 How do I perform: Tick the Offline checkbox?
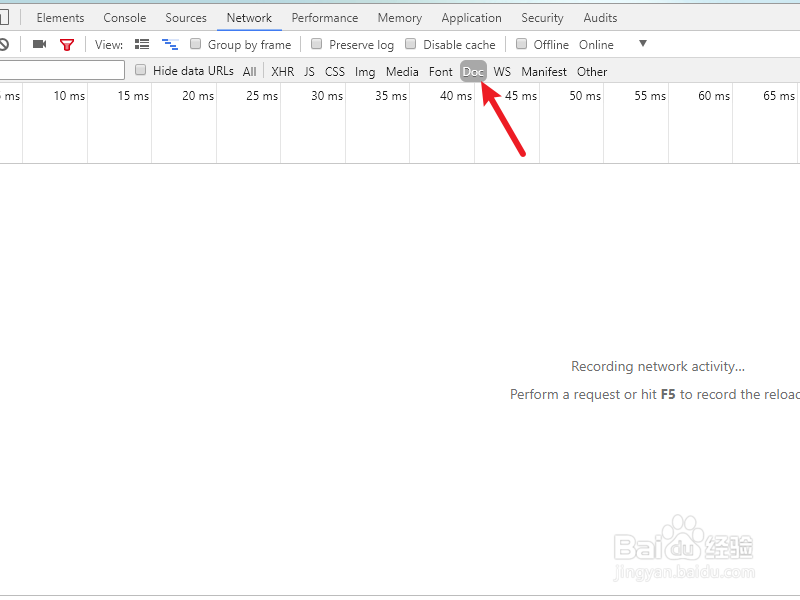(521, 44)
